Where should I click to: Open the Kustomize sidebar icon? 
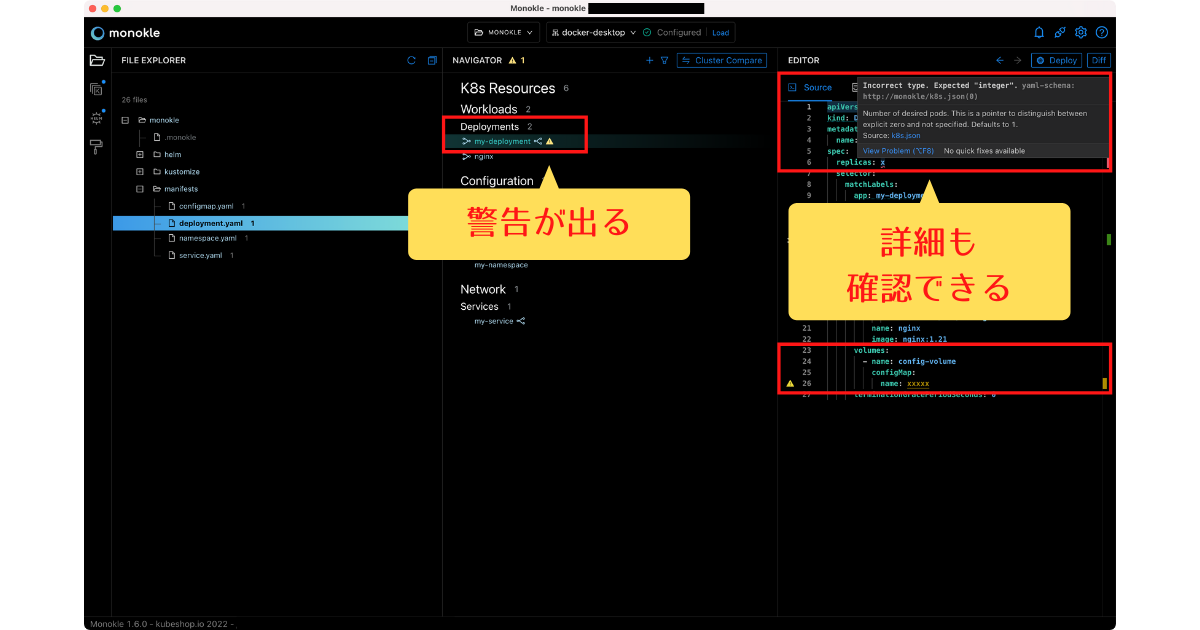pyautogui.click(x=97, y=89)
